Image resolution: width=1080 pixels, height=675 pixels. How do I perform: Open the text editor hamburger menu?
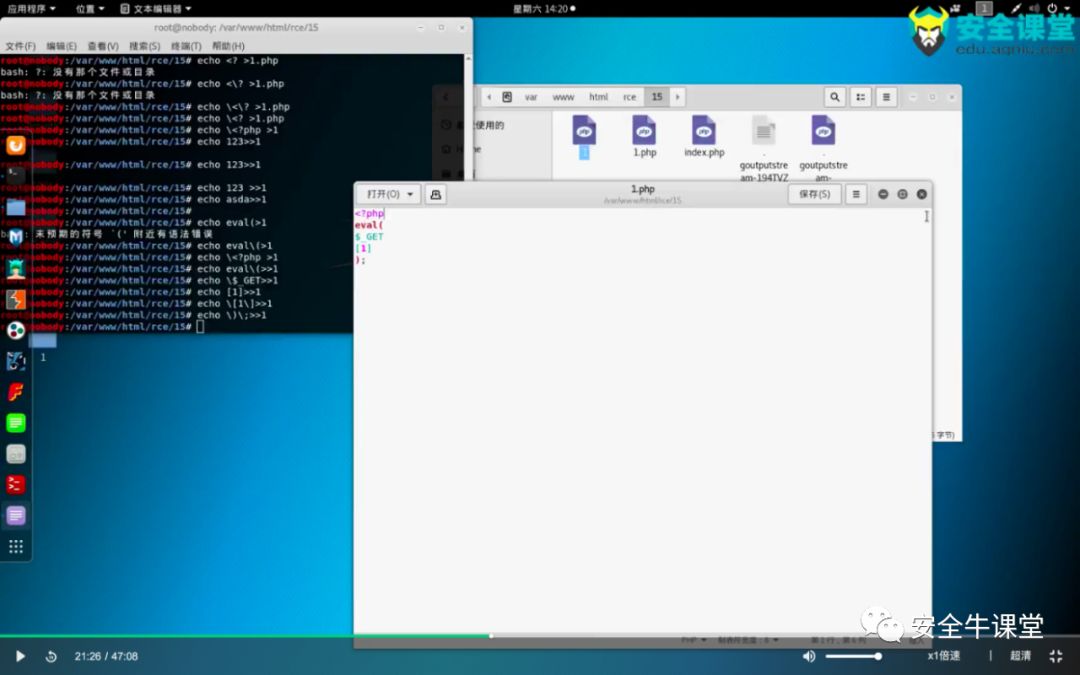coord(856,194)
